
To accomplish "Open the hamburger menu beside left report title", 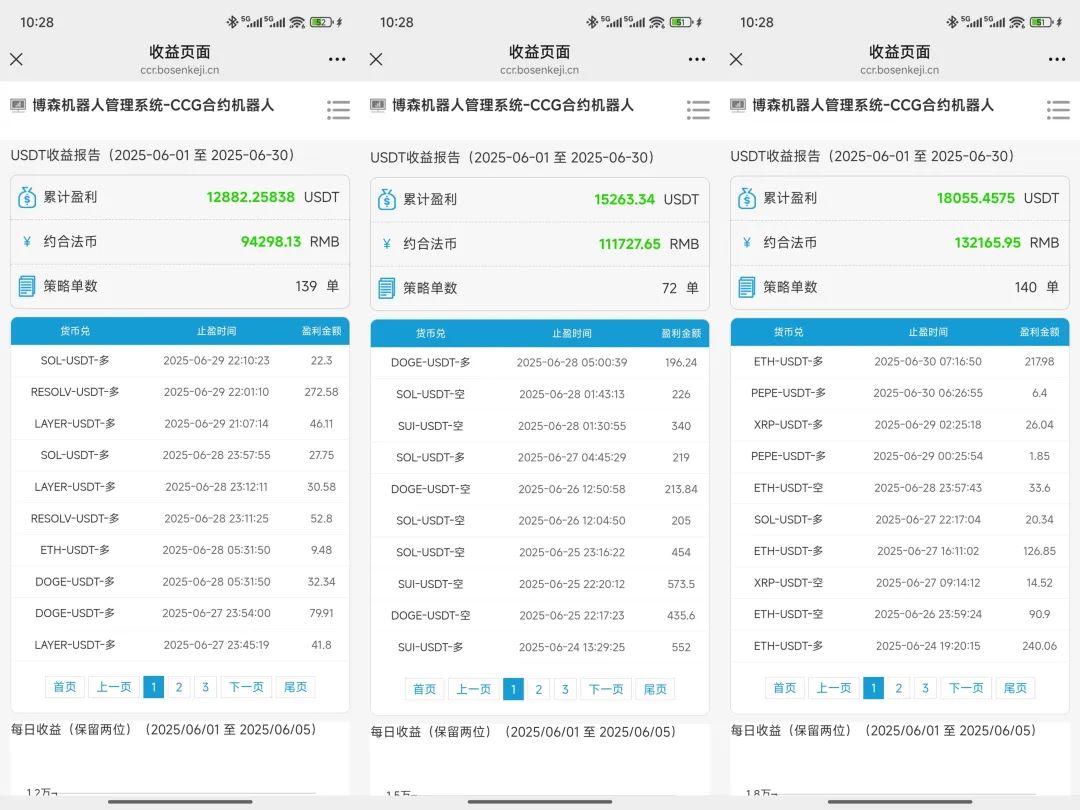I will click(x=339, y=110).
